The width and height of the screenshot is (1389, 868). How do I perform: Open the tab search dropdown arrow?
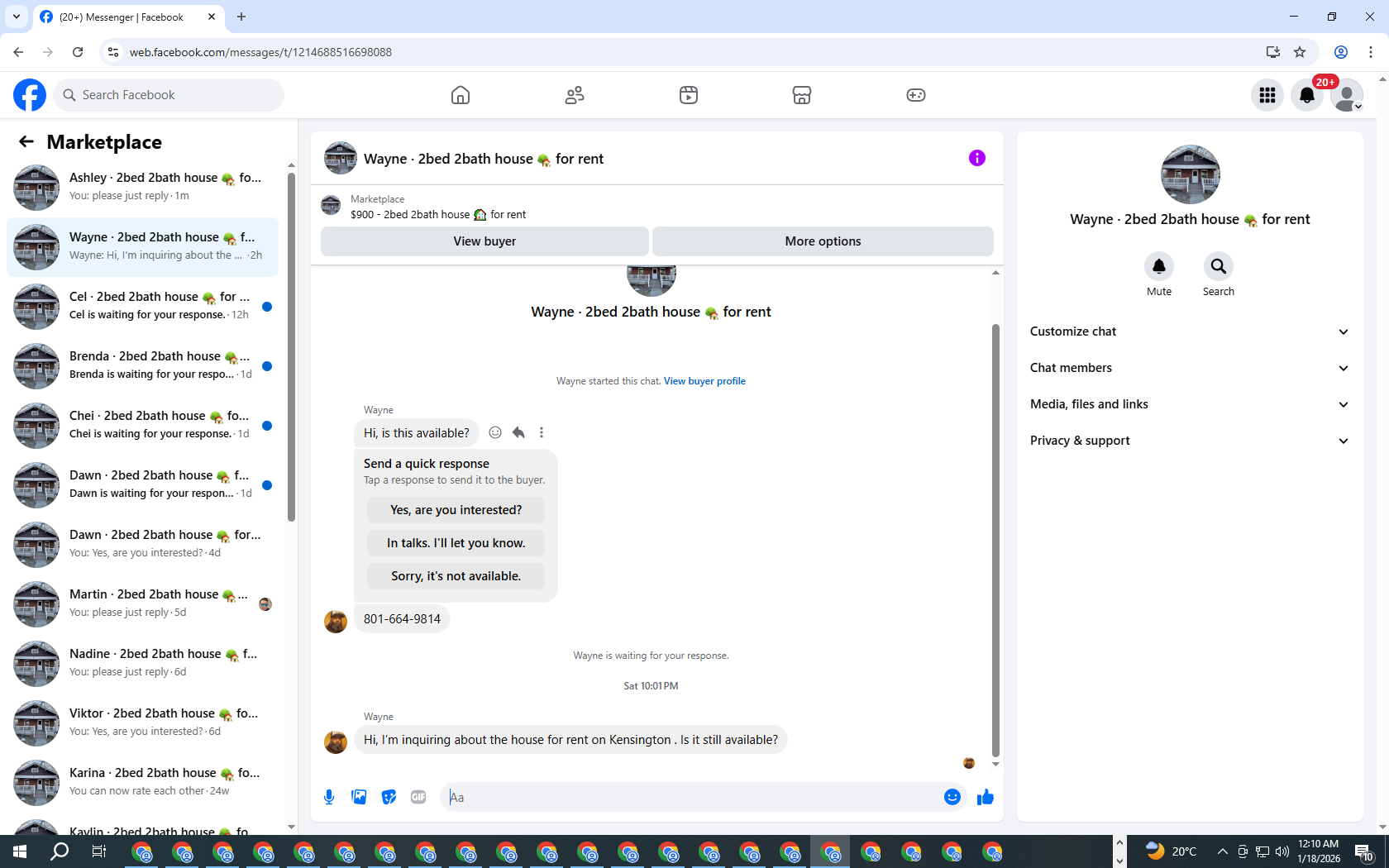17,17
